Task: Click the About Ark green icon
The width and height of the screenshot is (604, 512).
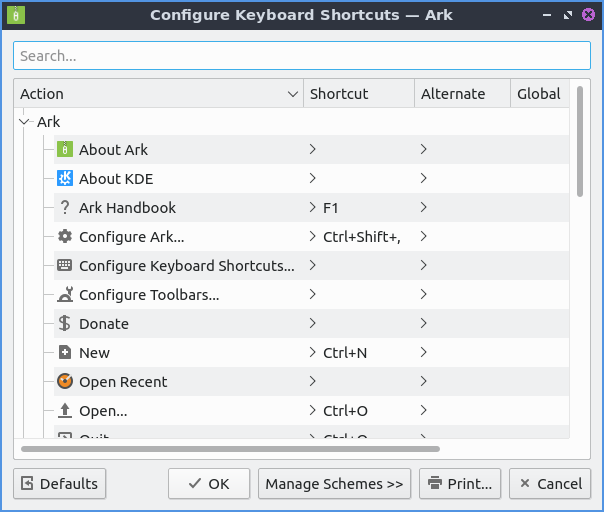Action: (x=65, y=150)
